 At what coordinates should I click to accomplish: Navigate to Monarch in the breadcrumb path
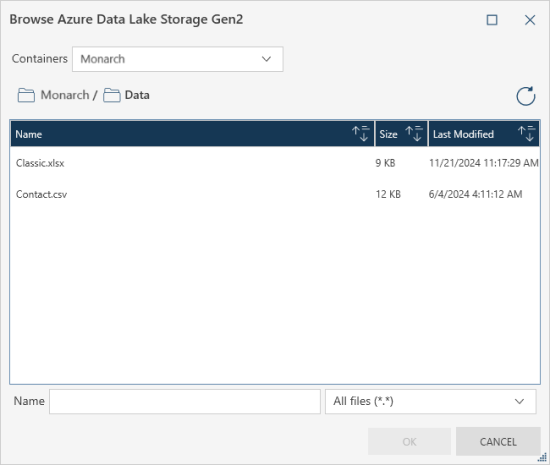point(65,95)
